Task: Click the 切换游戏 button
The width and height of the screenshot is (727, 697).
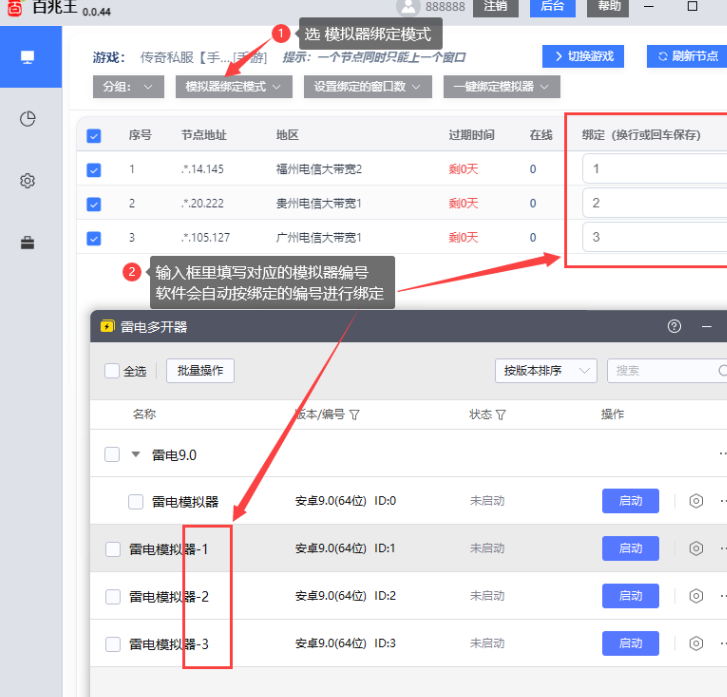Action: click(583, 57)
